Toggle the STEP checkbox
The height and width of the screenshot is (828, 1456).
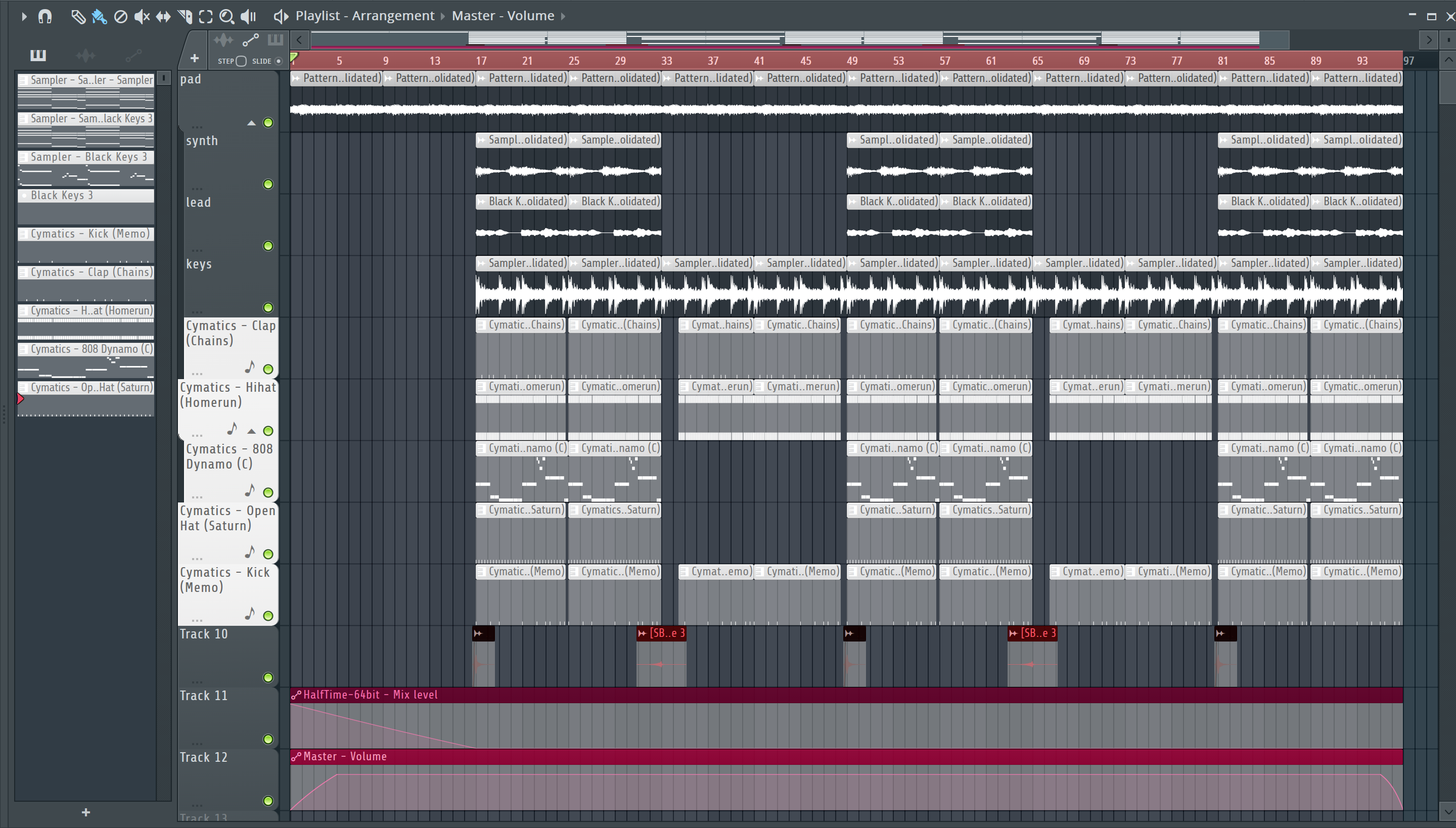[241, 62]
